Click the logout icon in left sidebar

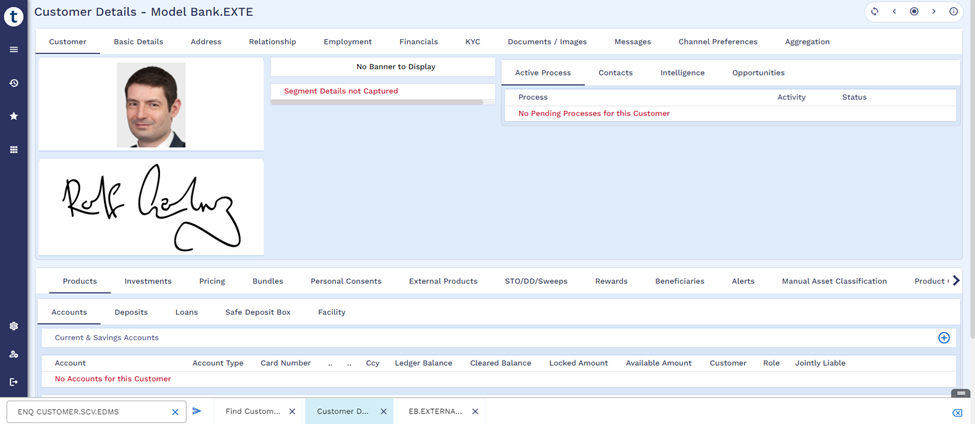point(14,382)
